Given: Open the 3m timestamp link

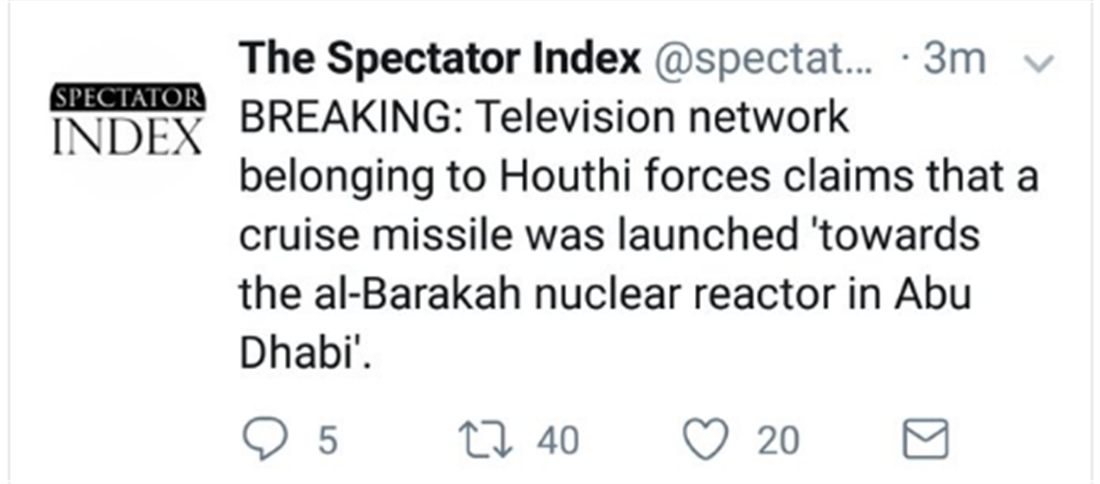Looking at the screenshot, I should (x=955, y=61).
